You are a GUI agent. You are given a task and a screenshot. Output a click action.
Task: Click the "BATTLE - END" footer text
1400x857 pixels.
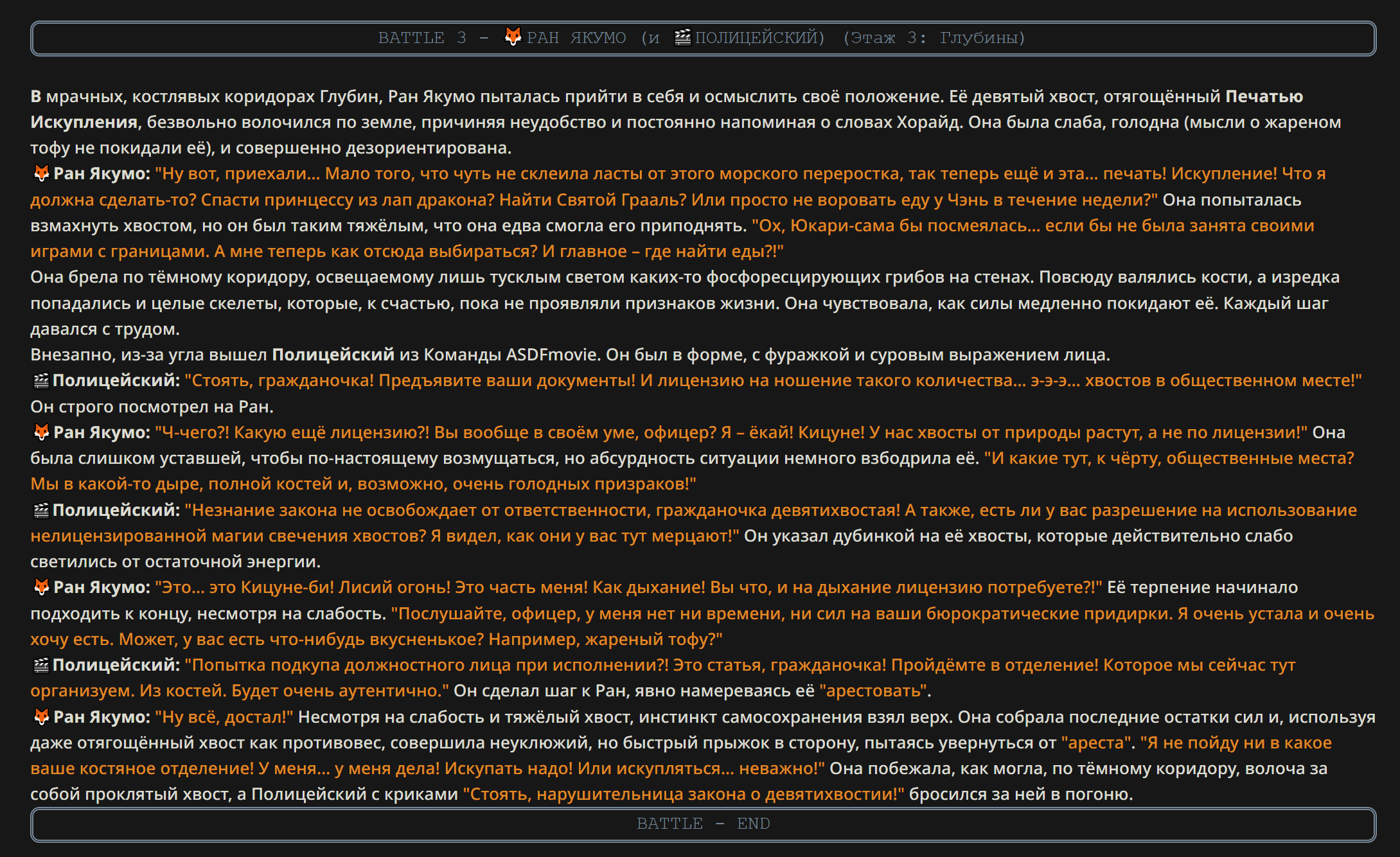point(703,824)
